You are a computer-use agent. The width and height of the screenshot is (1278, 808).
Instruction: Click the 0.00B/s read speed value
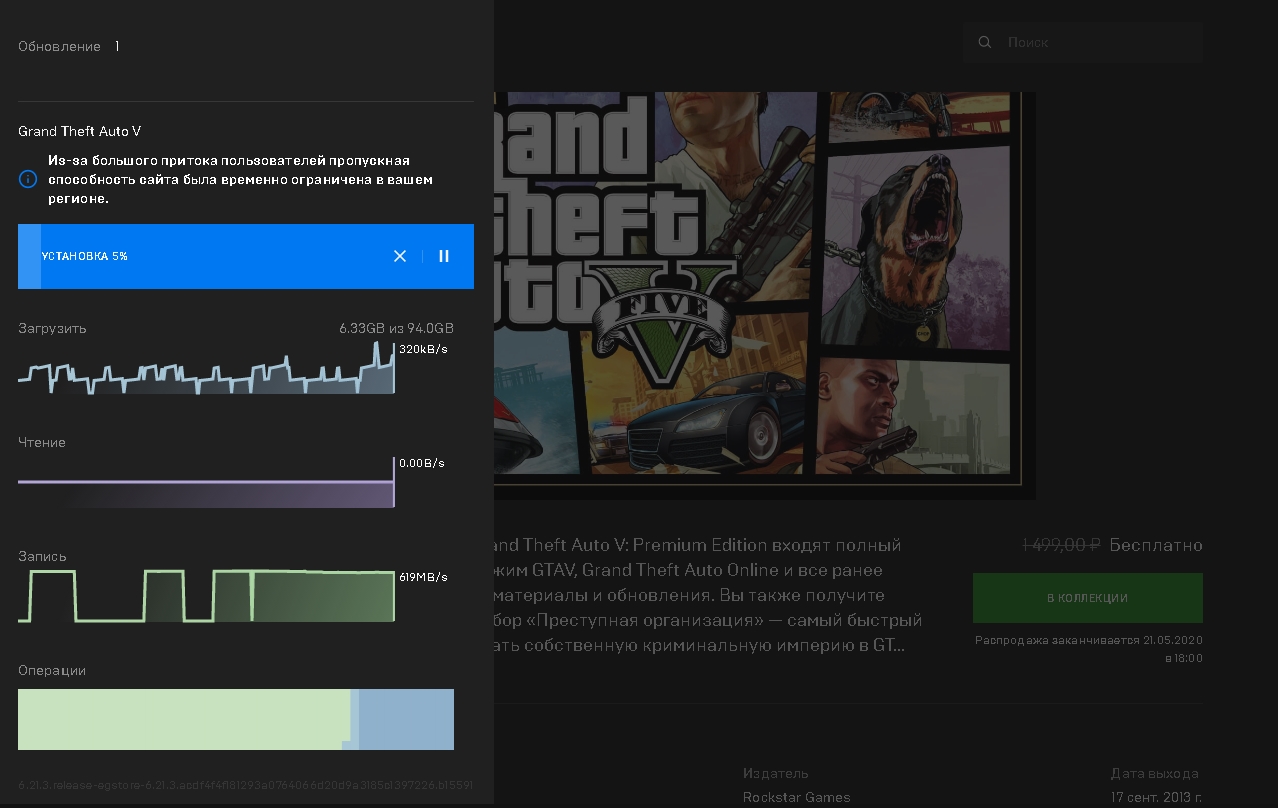pos(422,463)
